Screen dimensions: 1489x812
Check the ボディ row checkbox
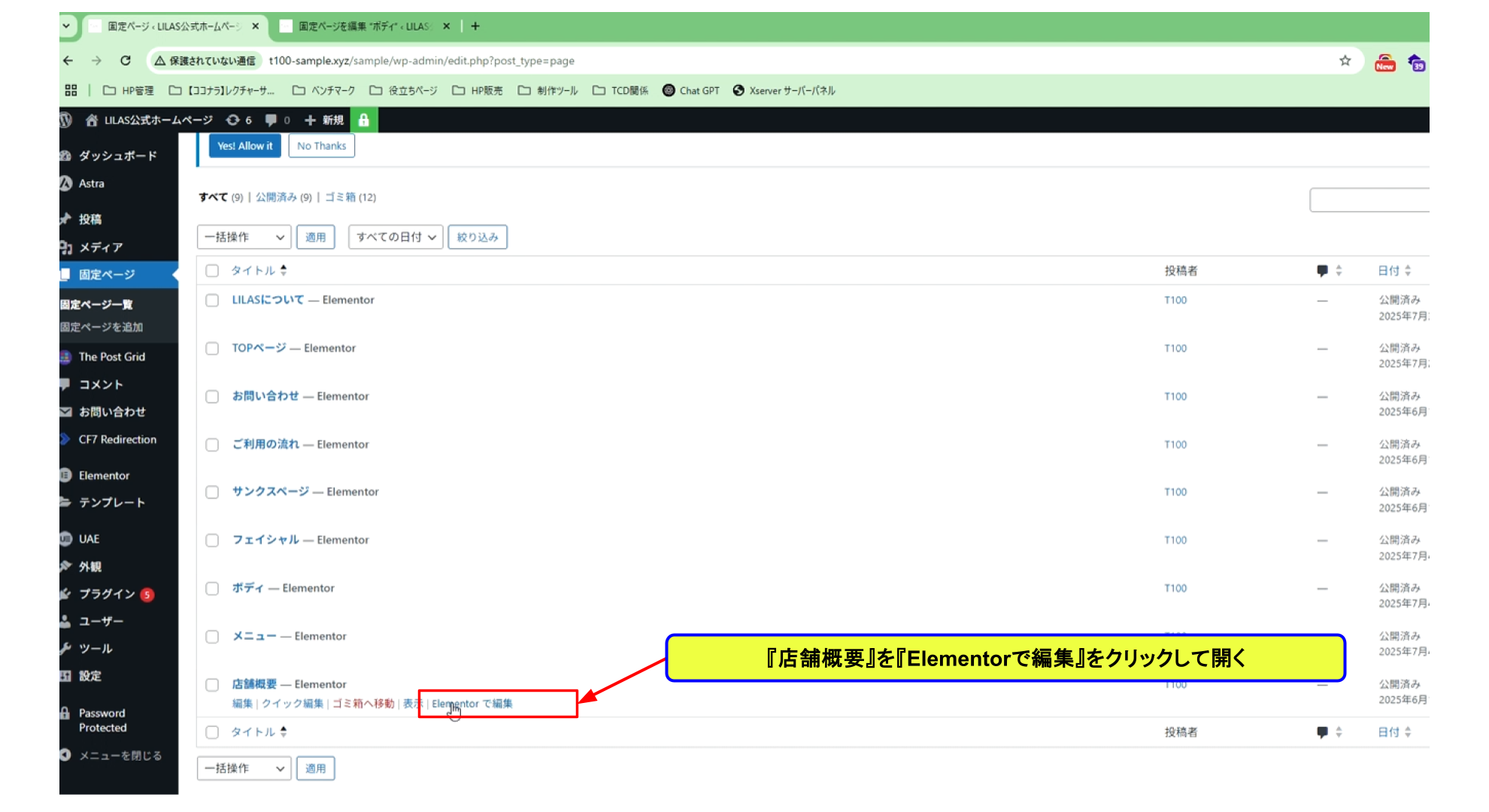pos(212,589)
